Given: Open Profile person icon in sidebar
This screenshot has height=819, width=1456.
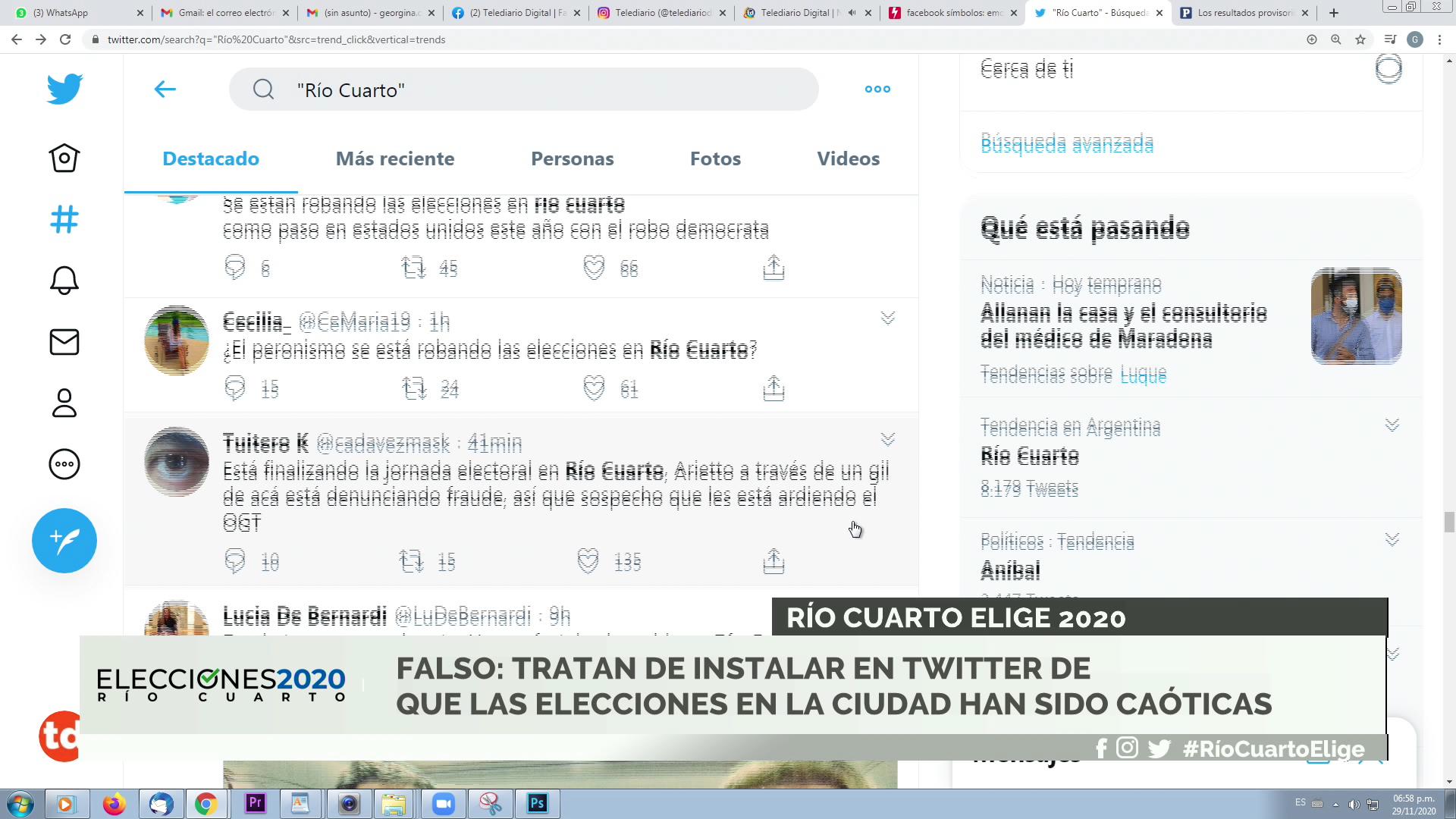Looking at the screenshot, I should [x=64, y=403].
